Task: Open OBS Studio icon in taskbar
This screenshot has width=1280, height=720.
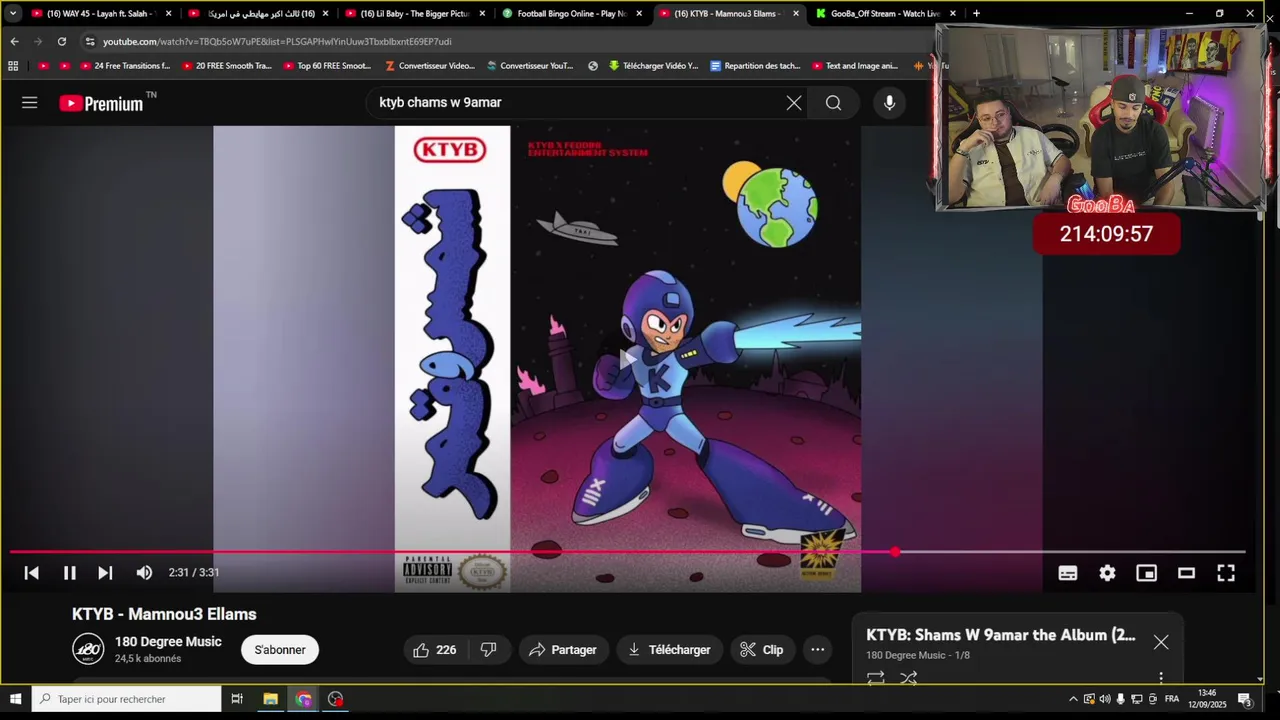Action: pos(336,699)
